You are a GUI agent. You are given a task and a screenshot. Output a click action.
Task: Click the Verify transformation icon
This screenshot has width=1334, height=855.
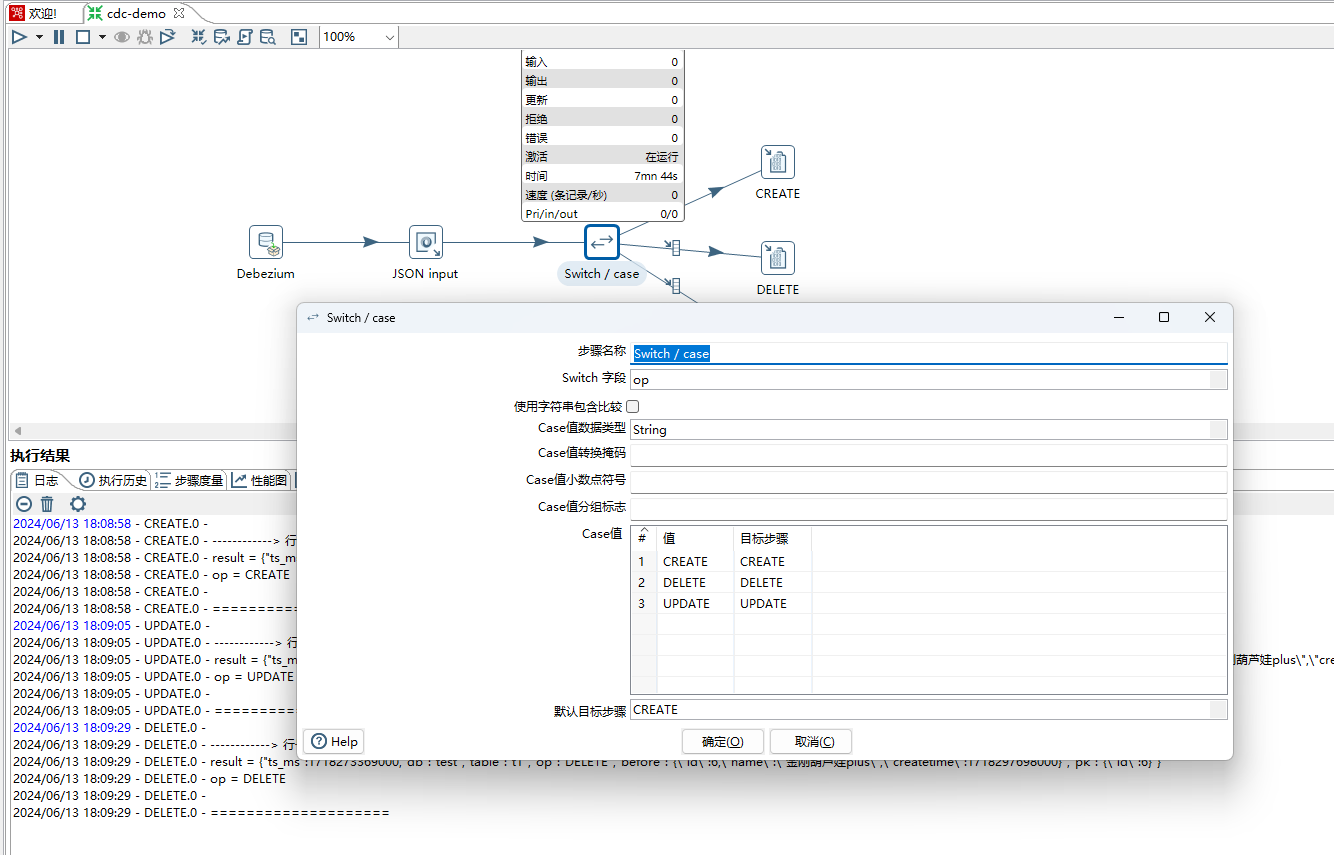click(198, 37)
